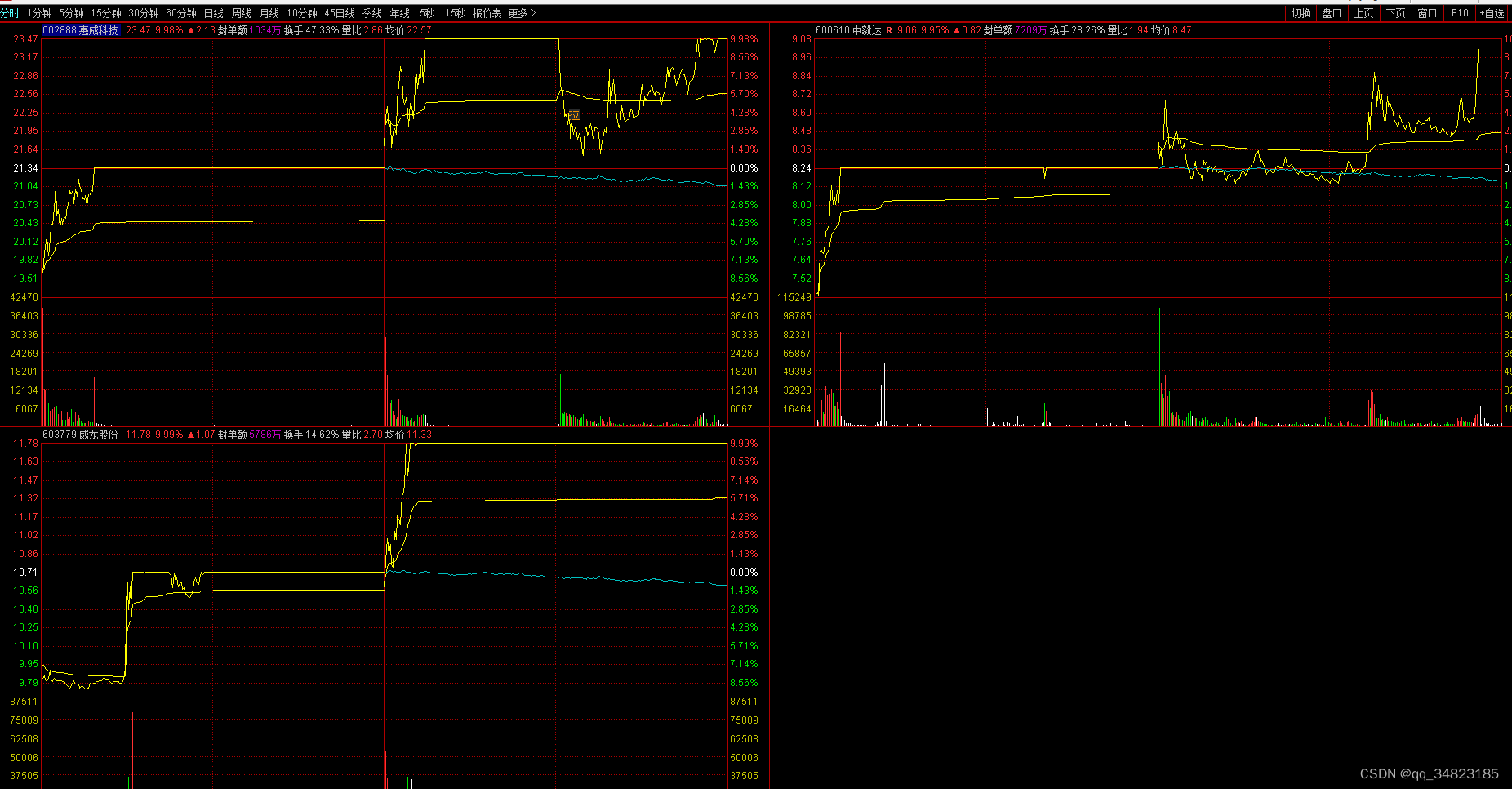Add stock via +自选 button

(1492, 13)
